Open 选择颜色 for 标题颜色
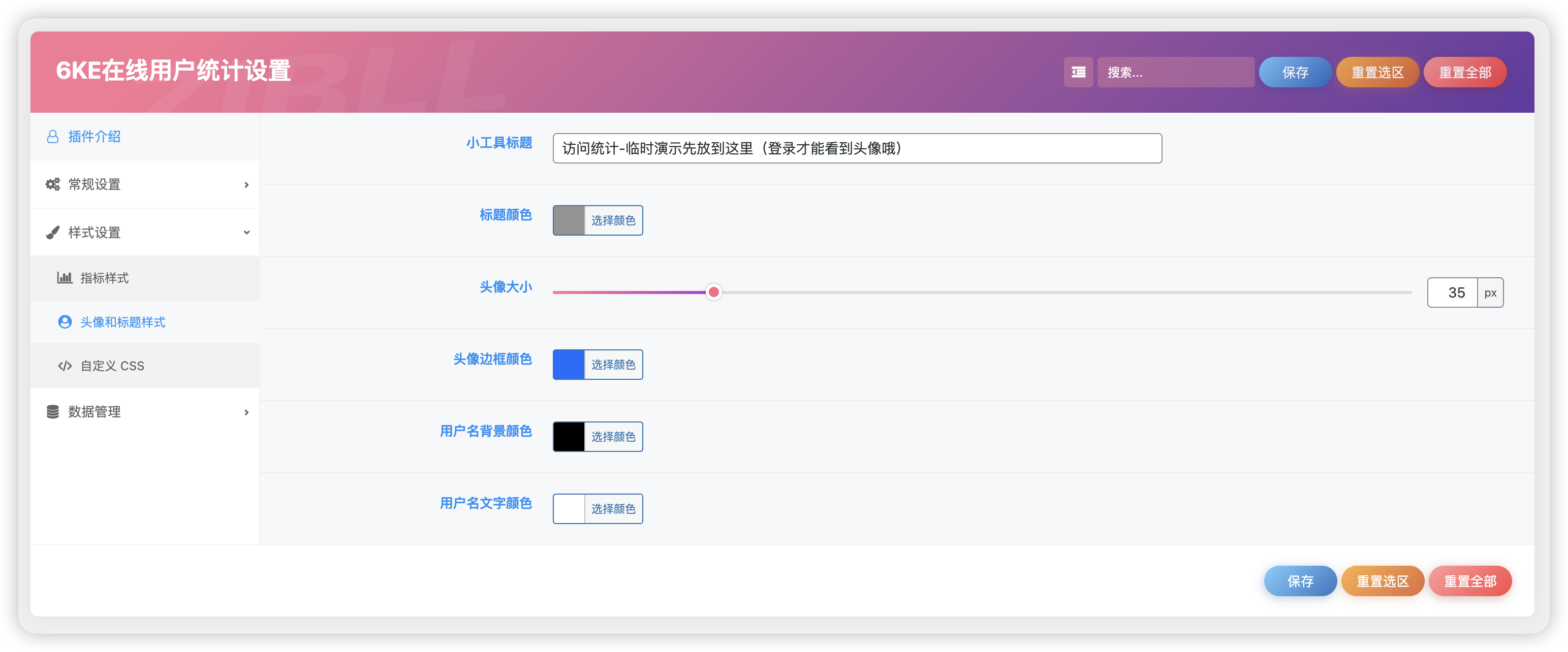This screenshot has width=1568, height=652. click(x=613, y=220)
